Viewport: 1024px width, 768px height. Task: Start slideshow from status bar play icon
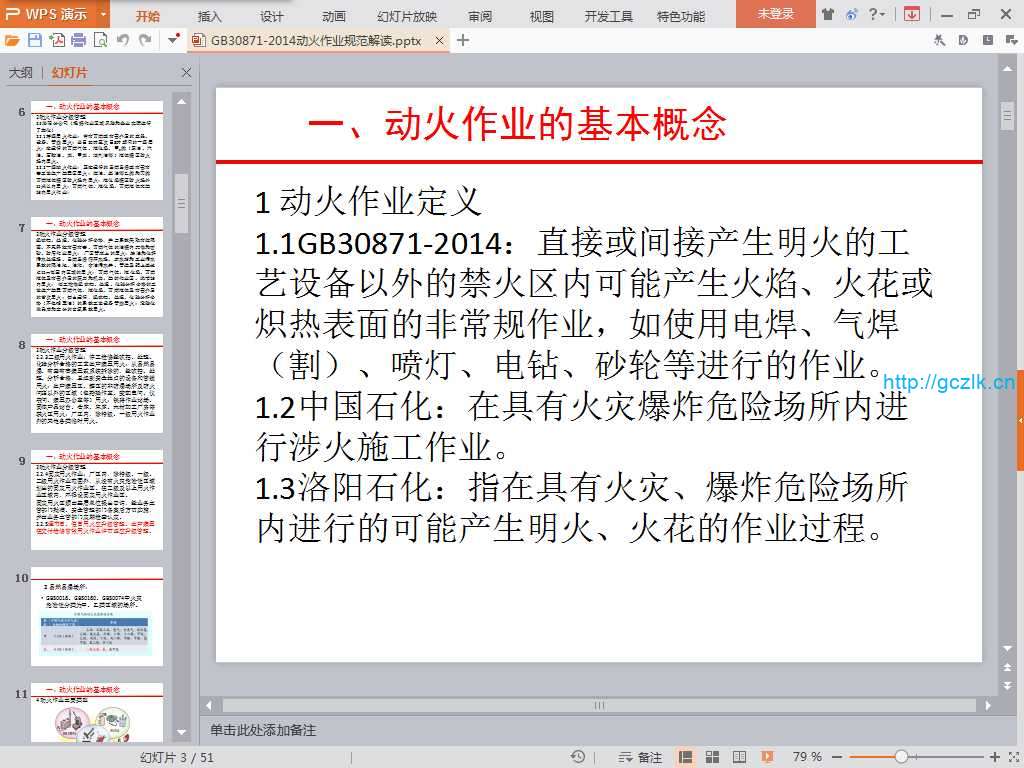click(768, 757)
